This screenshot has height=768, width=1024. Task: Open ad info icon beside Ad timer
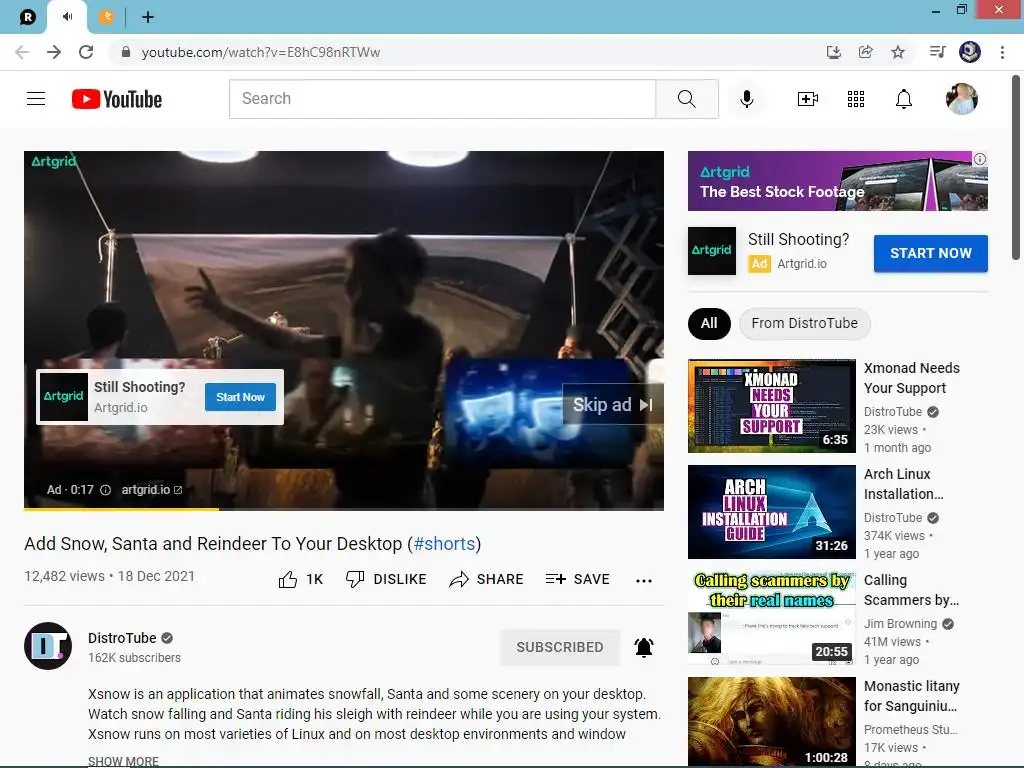[x=105, y=490]
